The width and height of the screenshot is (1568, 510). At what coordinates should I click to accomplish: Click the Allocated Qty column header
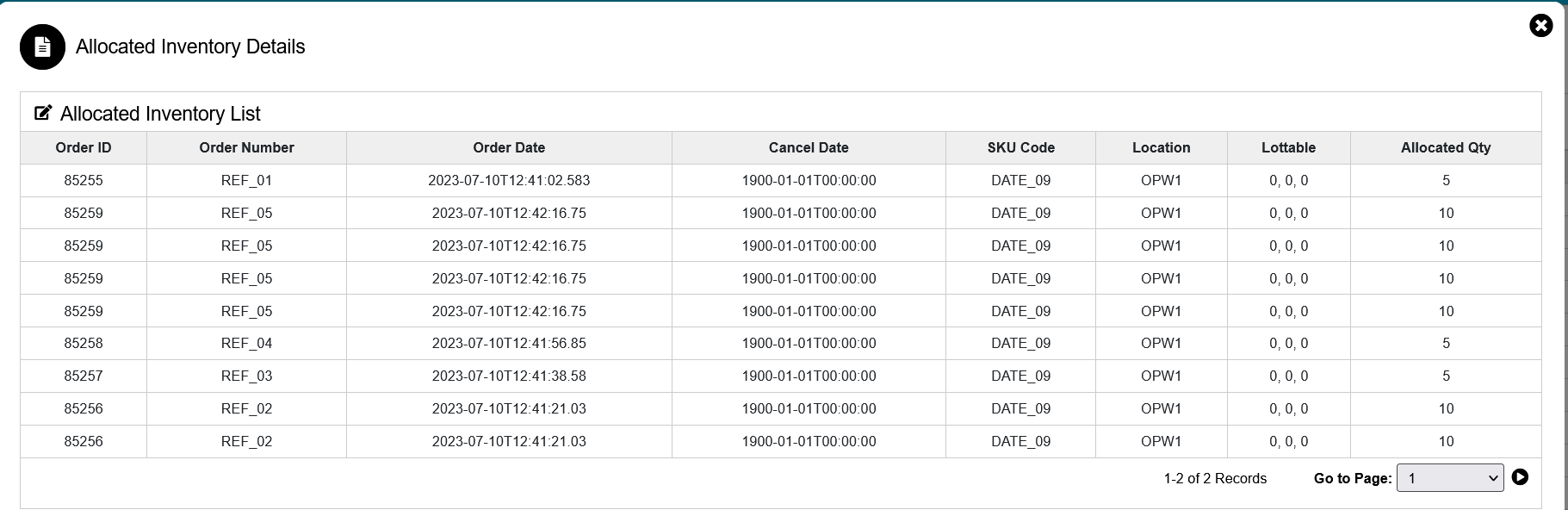[x=1446, y=147]
